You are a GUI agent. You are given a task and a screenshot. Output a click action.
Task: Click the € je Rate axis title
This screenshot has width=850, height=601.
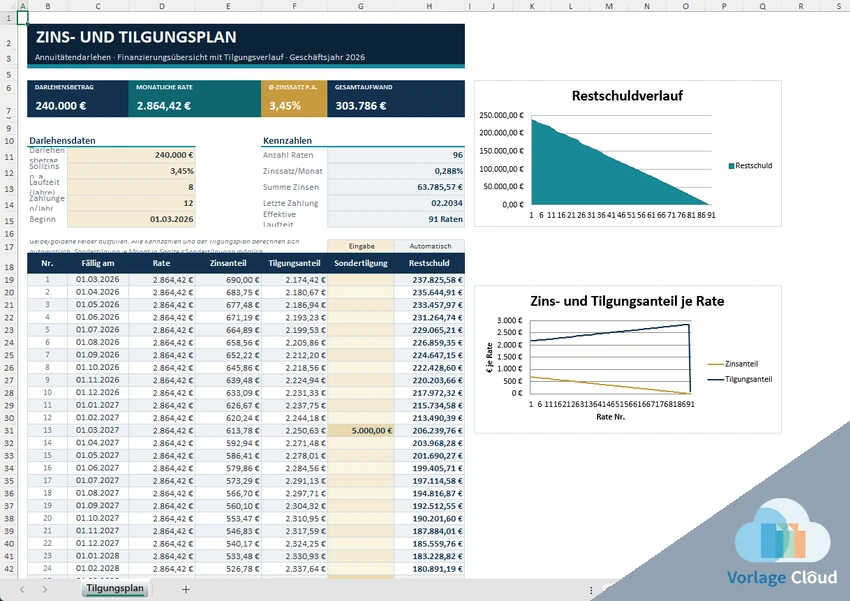click(490, 358)
